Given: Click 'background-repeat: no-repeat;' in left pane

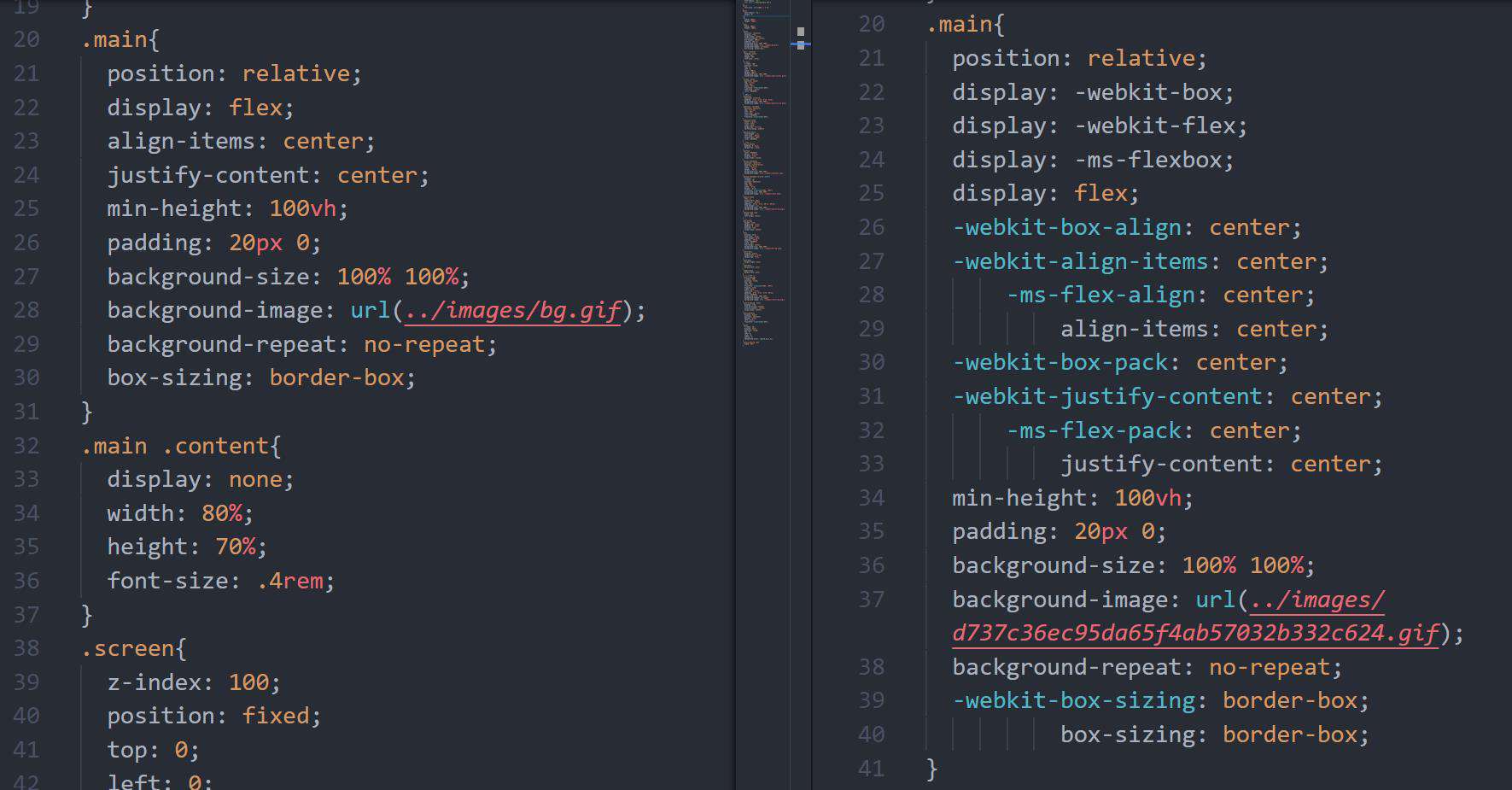Looking at the screenshot, I should (x=302, y=344).
